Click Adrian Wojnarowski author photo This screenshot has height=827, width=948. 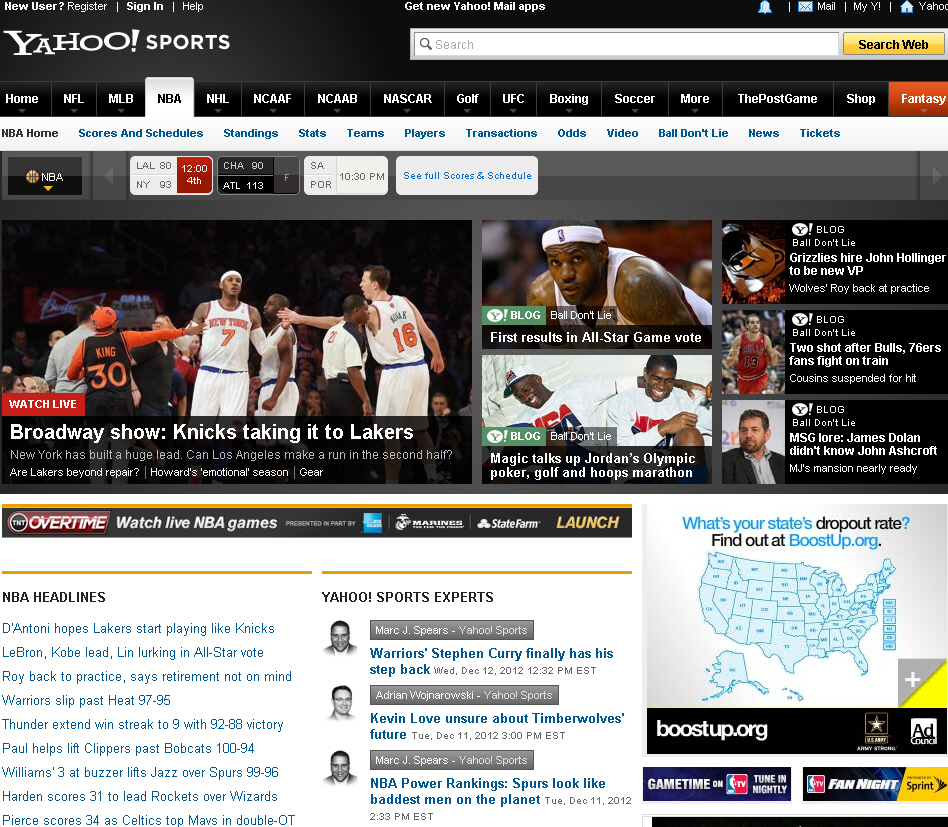tap(342, 702)
